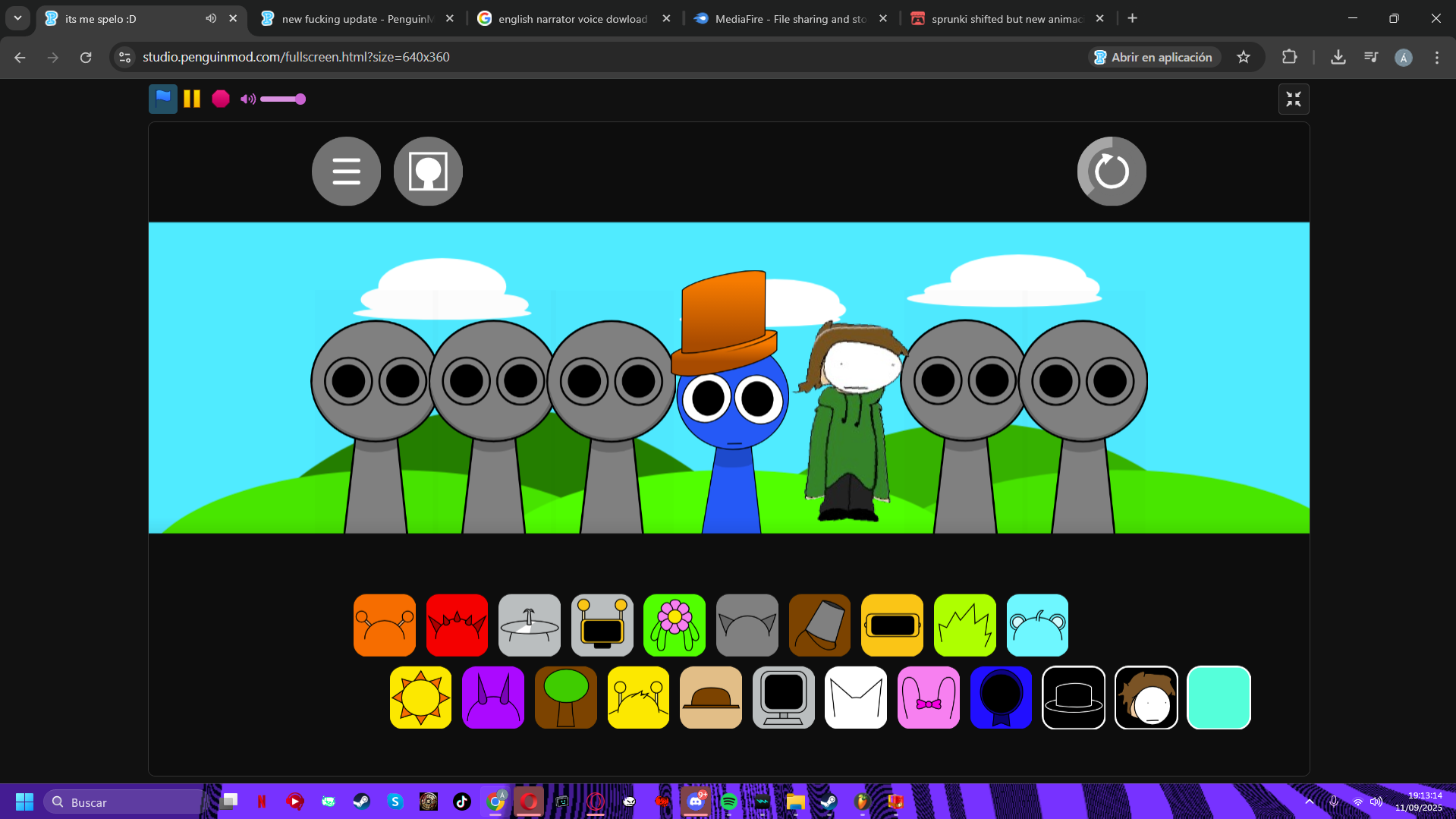Select the blank mint-colored character tile

point(1219,698)
